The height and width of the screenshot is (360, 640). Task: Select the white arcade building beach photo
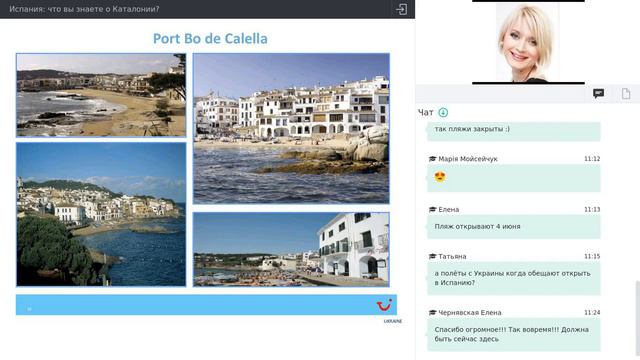tap(291, 249)
